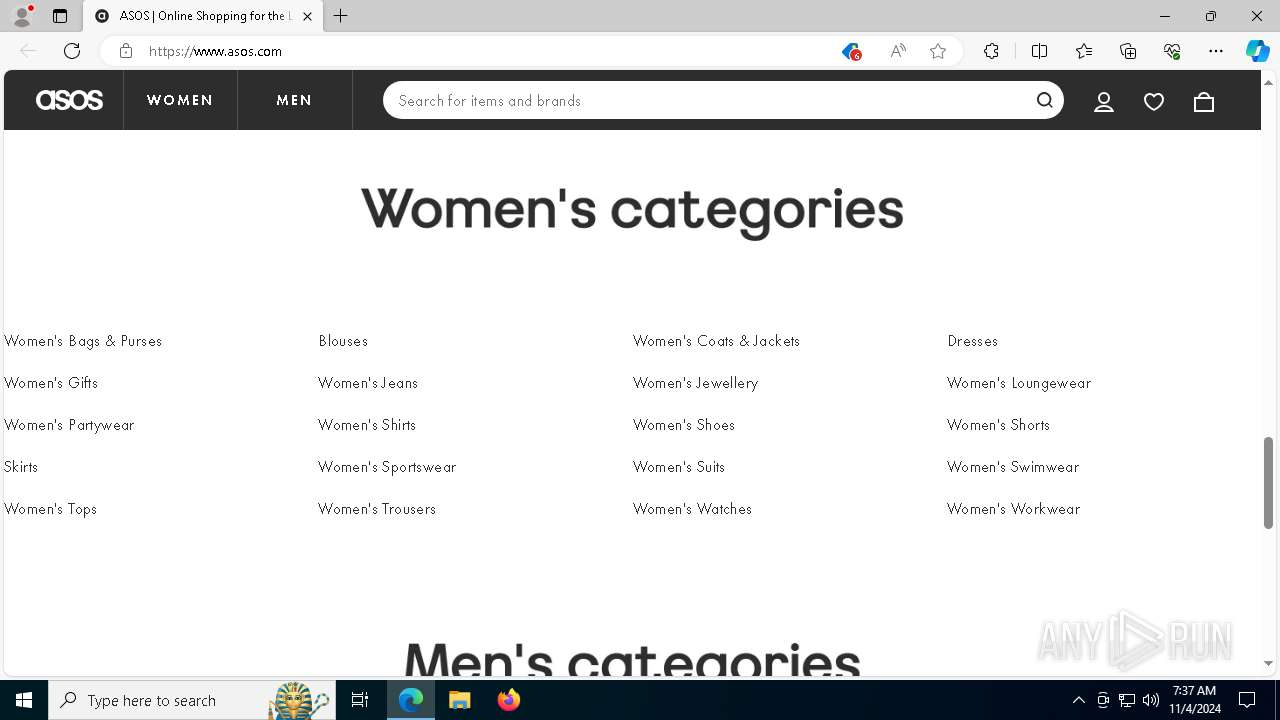The height and width of the screenshot is (720, 1280).
Task: Open Women's Jewellery link
Action: (695, 383)
